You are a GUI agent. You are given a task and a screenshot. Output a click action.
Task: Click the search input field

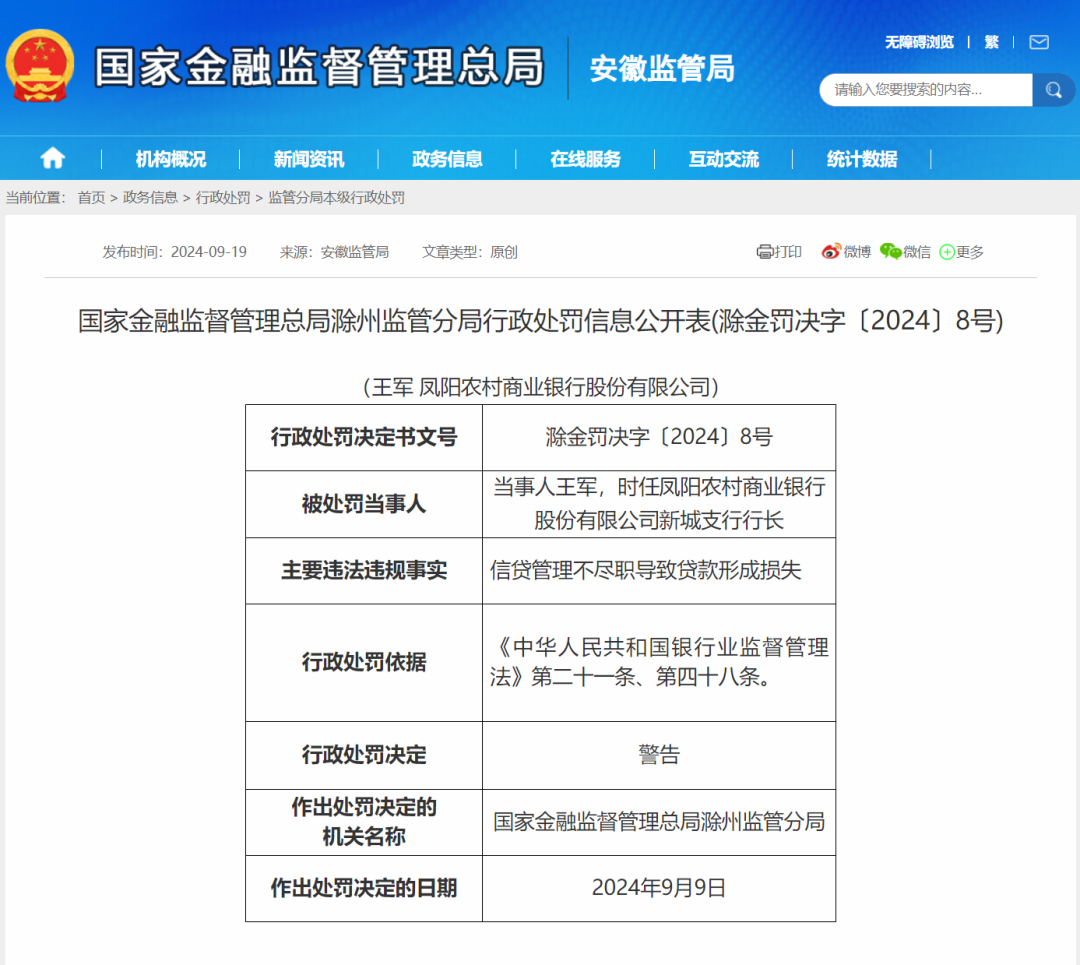[926, 90]
